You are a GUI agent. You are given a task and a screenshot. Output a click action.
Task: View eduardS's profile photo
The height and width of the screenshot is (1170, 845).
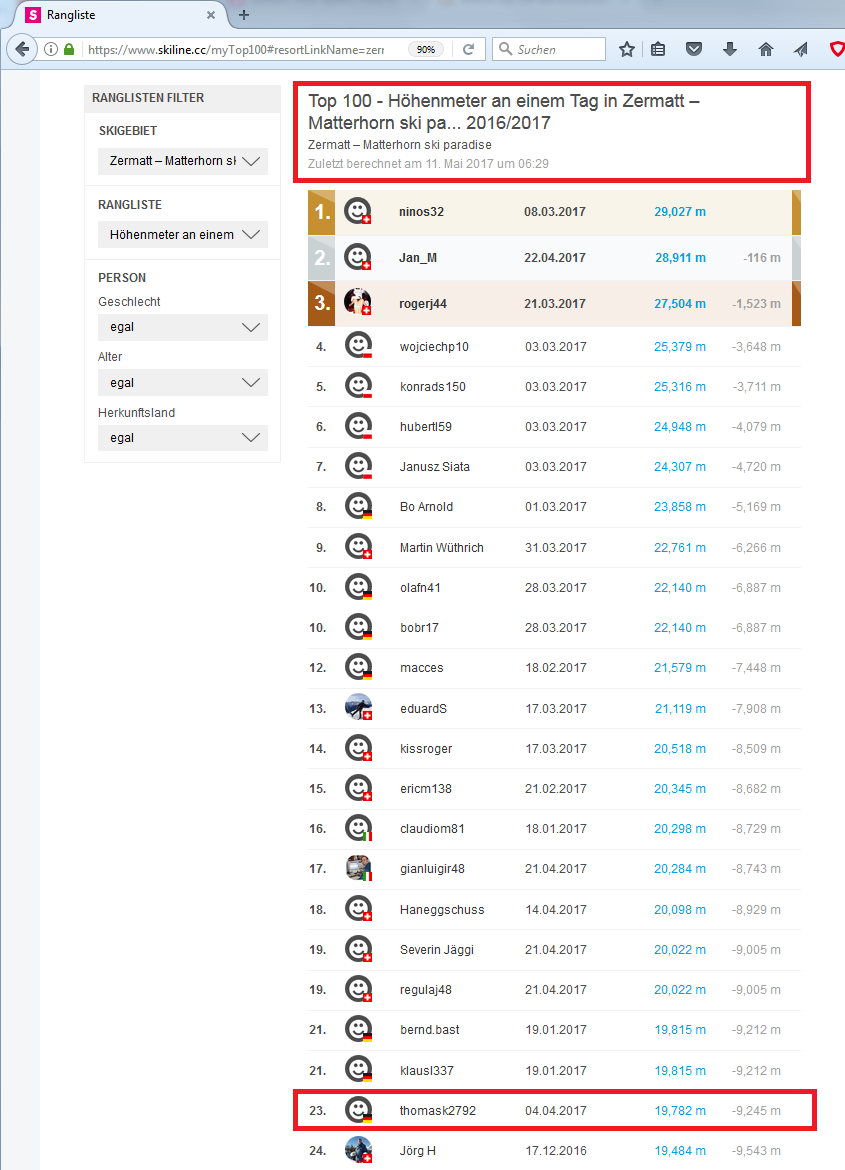(x=358, y=707)
